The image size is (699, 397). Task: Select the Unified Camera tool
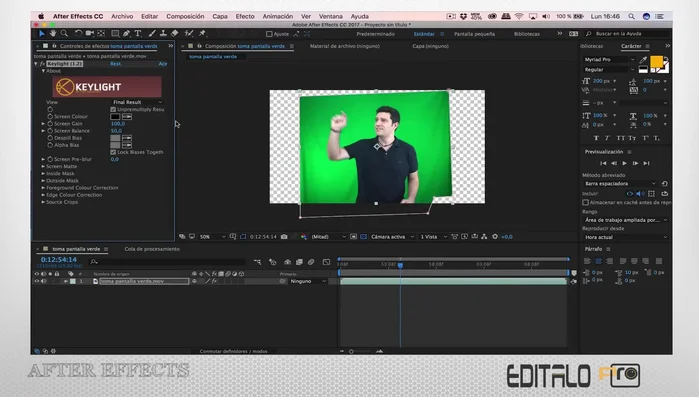90,33
